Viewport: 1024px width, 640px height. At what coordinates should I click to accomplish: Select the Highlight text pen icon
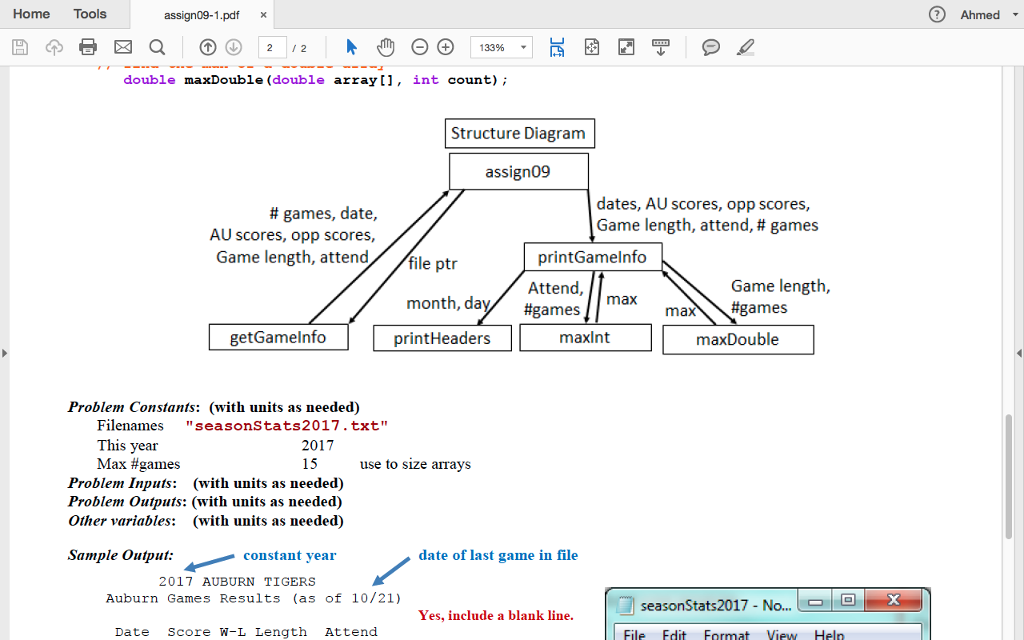click(x=743, y=46)
